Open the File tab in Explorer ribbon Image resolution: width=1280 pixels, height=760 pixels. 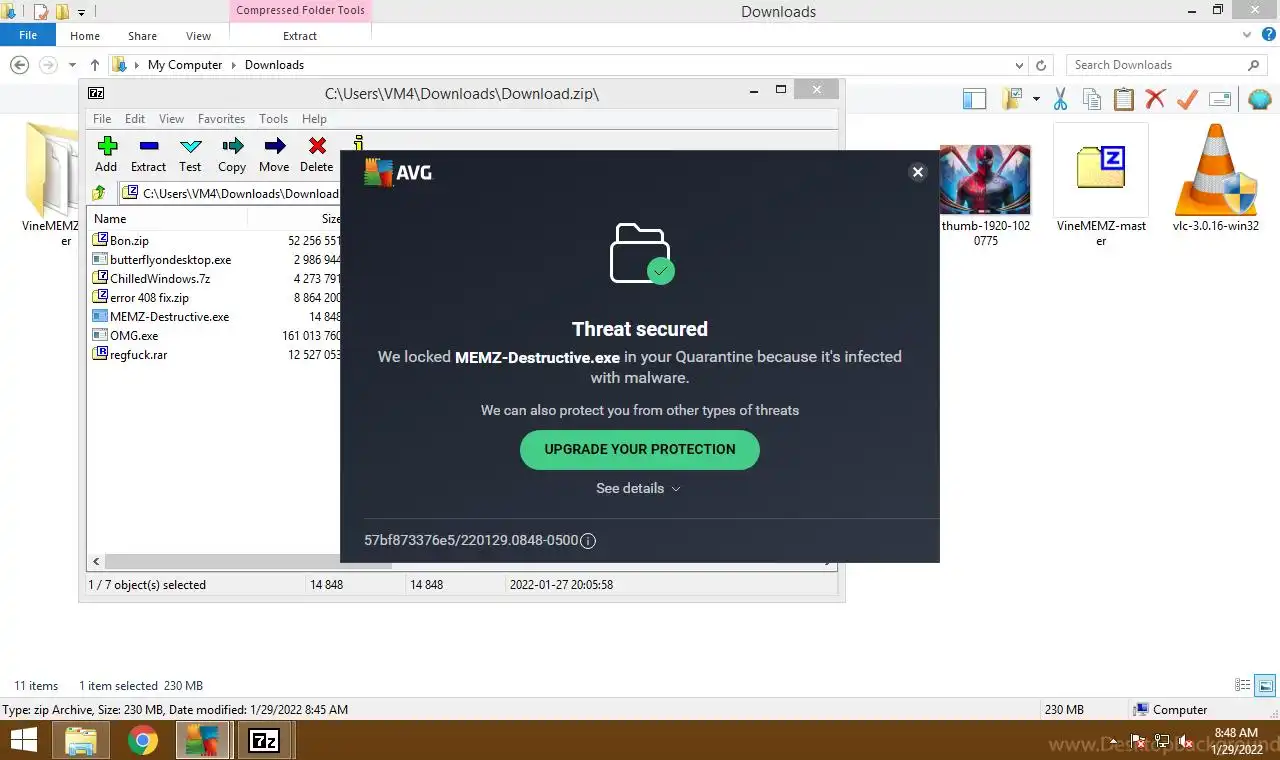tap(28, 35)
